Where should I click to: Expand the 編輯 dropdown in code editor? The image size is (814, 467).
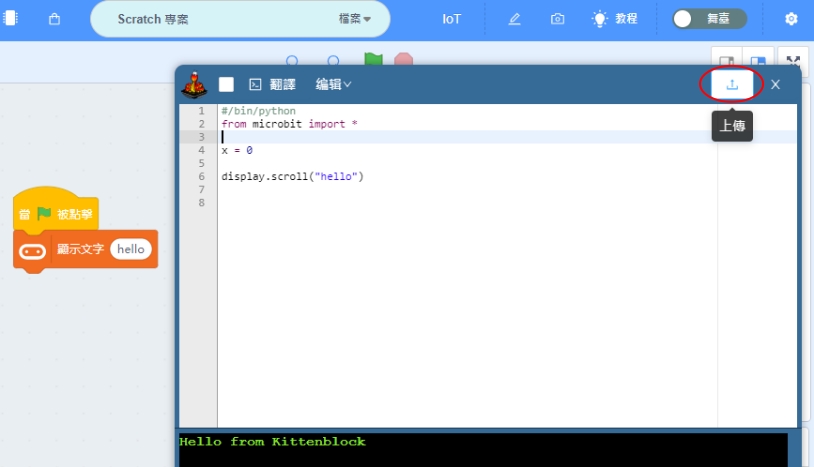333,85
